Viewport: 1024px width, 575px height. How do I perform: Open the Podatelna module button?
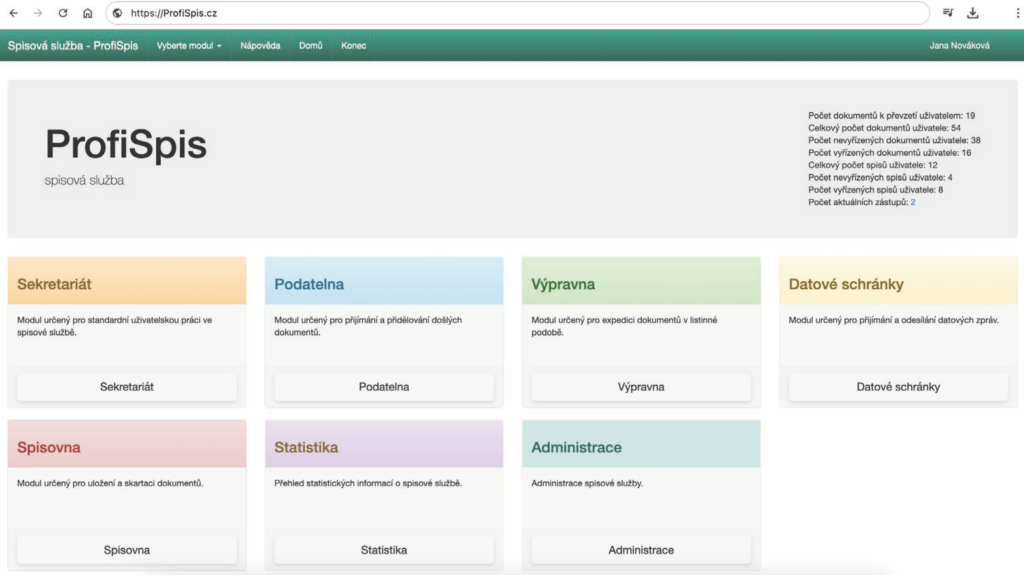384,387
